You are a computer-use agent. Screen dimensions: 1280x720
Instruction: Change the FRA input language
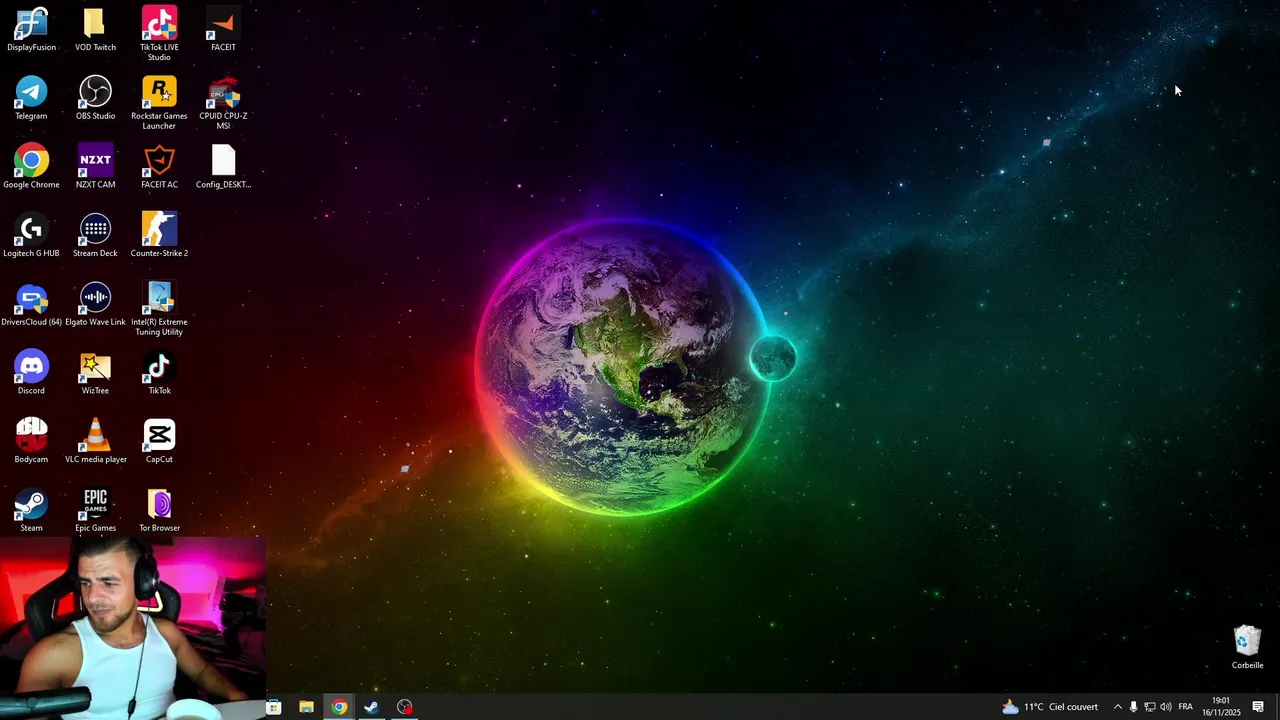1185,707
